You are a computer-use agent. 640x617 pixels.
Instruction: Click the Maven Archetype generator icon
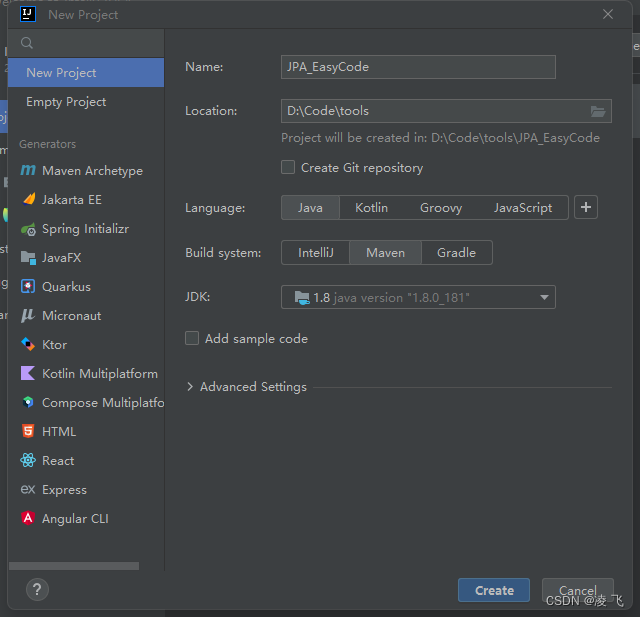coord(28,170)
